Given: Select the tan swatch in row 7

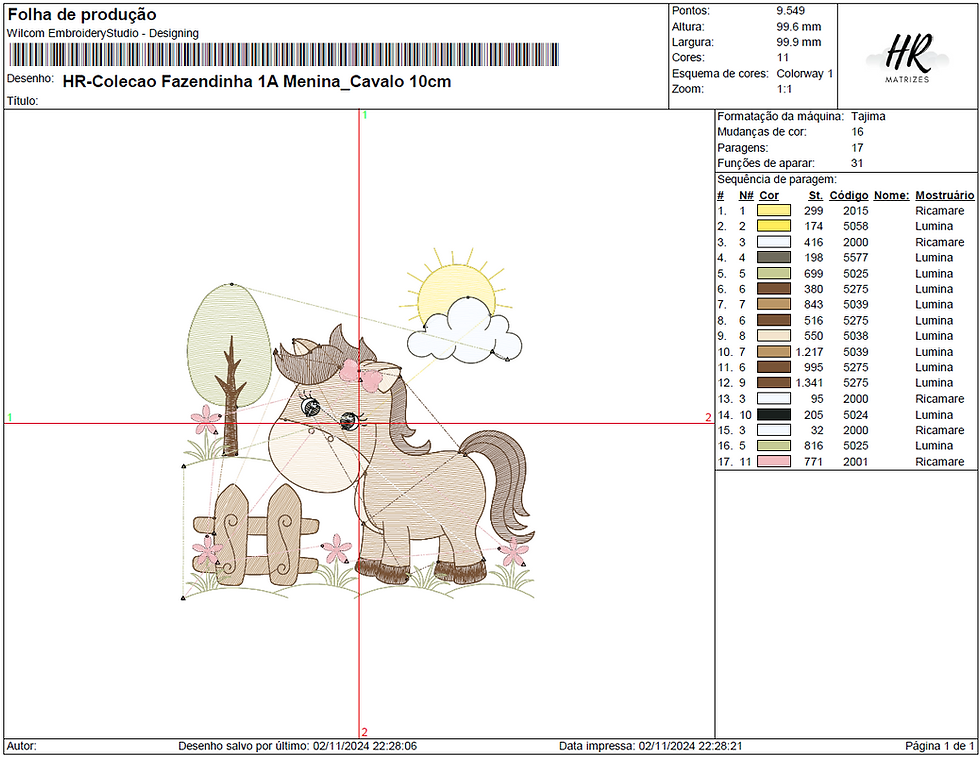Looking at the screenshot, I should pos(774,304).
